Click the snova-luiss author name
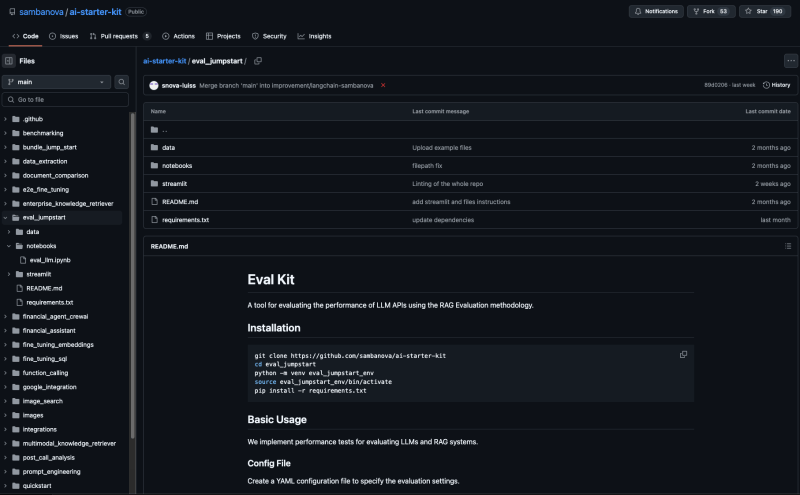 coord(179,85)
